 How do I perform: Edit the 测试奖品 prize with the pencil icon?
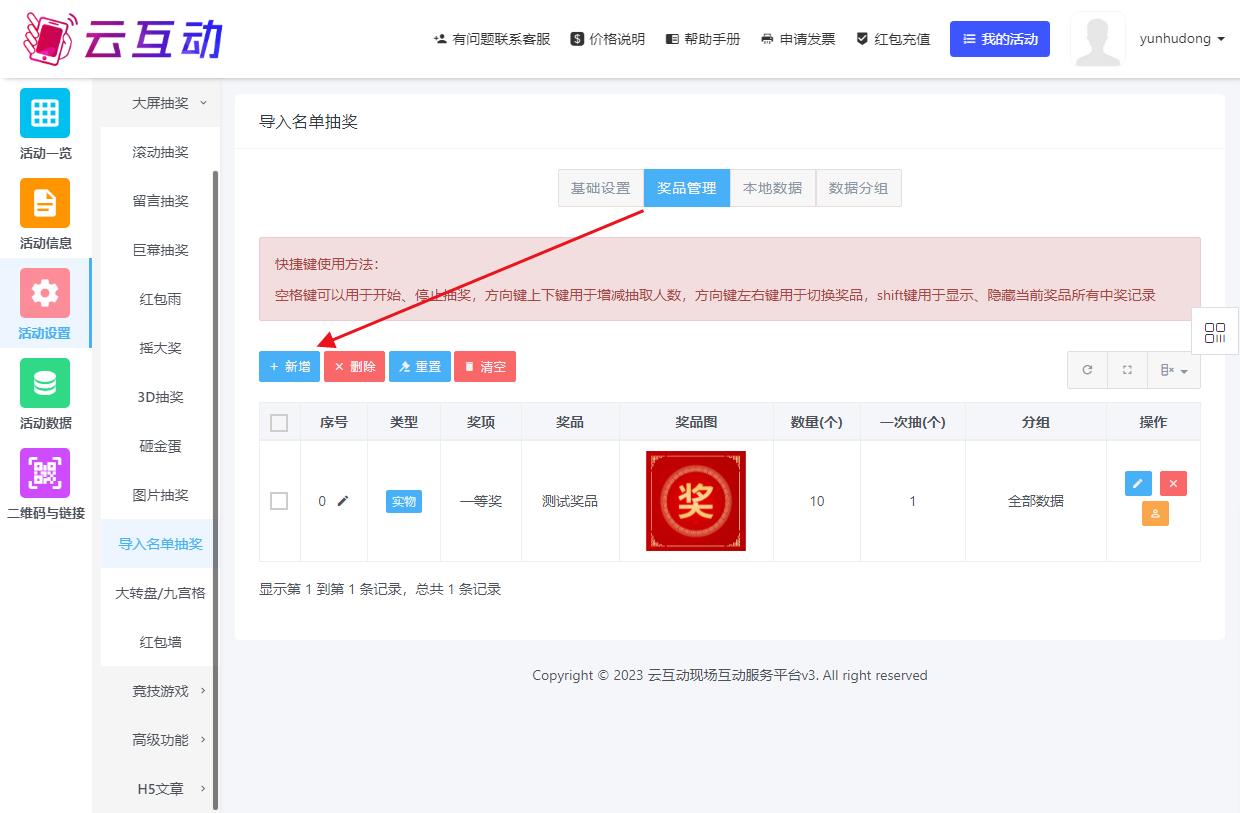coord(1137,483)
